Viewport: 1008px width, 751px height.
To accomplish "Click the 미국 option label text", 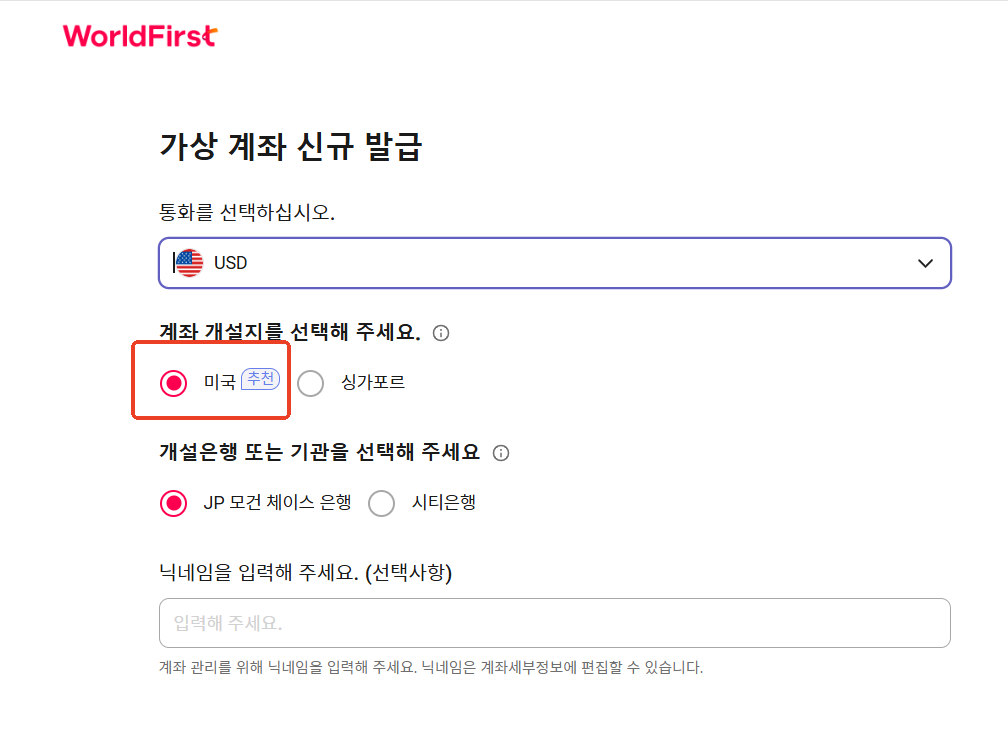I will 219,382.
